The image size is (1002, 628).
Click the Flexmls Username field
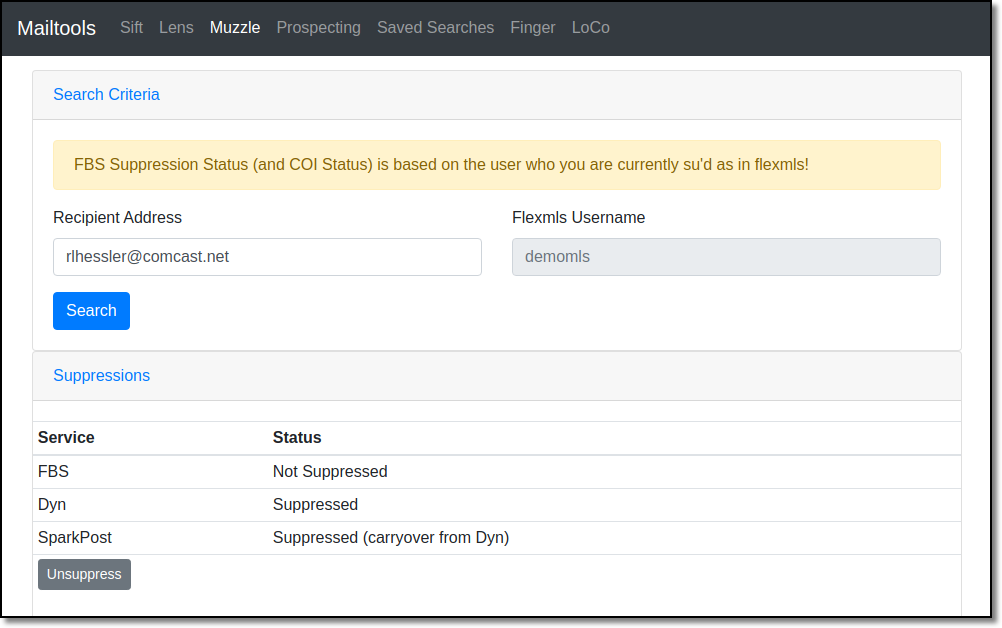click(x=726, y=257)
